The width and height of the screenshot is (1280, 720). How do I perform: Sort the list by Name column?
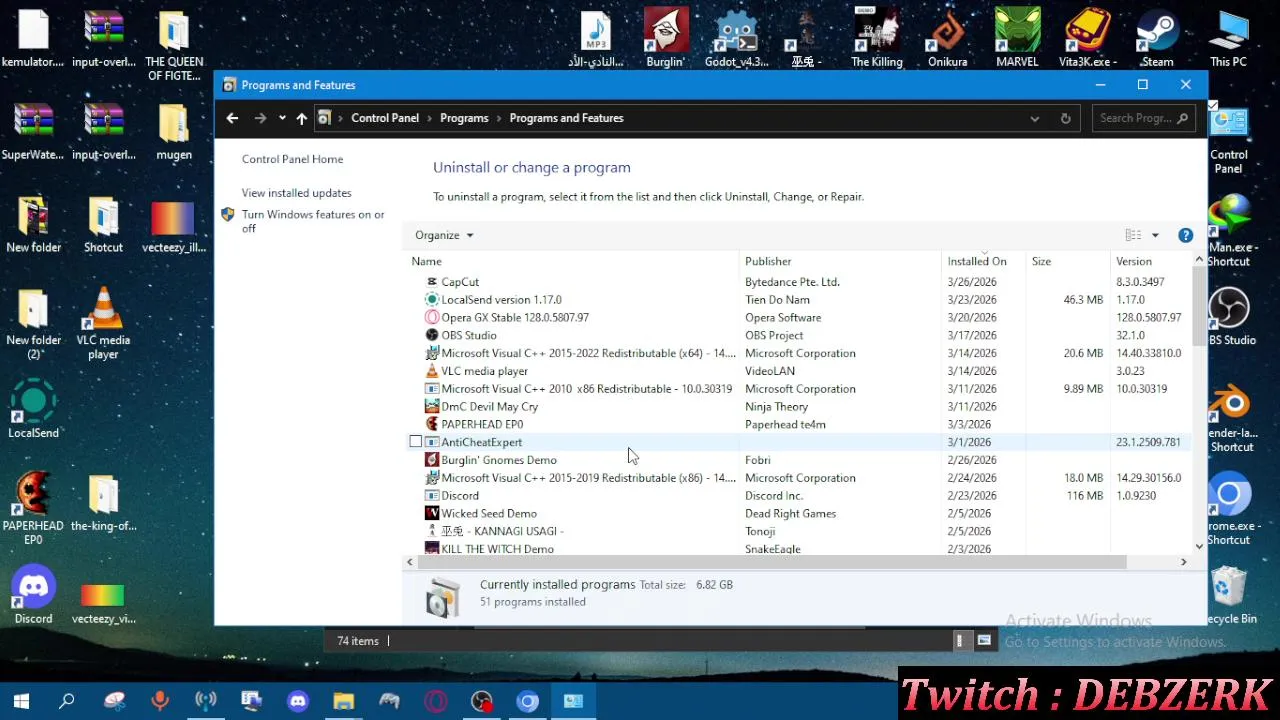tap(573, 261)
